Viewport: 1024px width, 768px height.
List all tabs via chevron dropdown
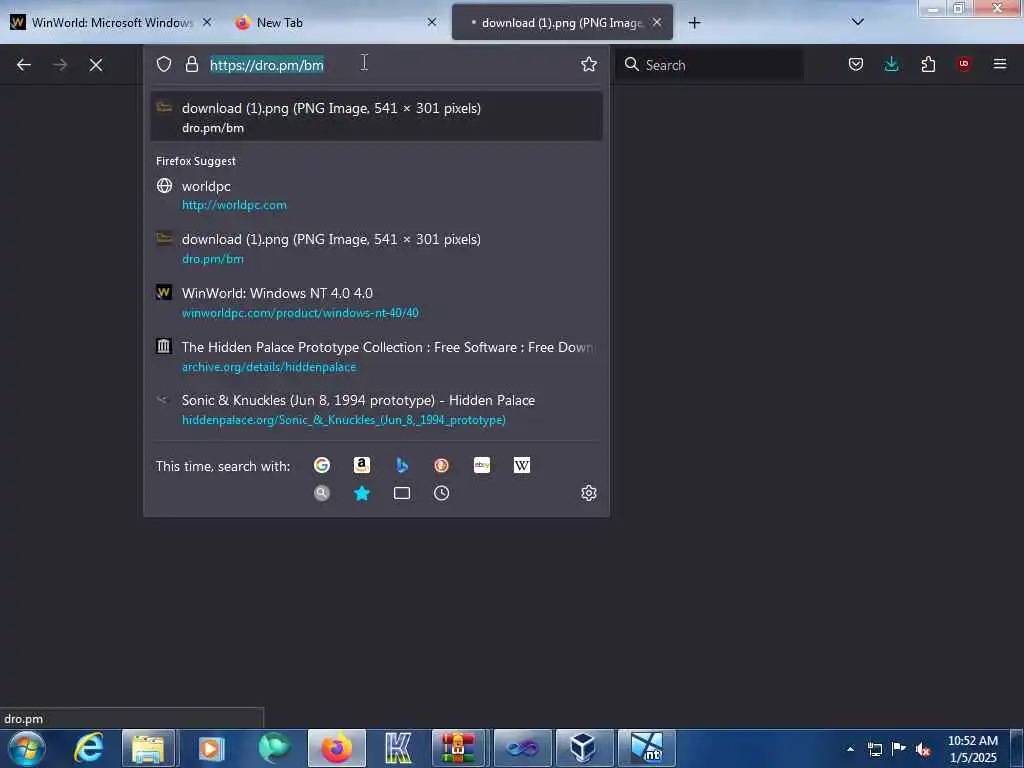click(858, 22)
